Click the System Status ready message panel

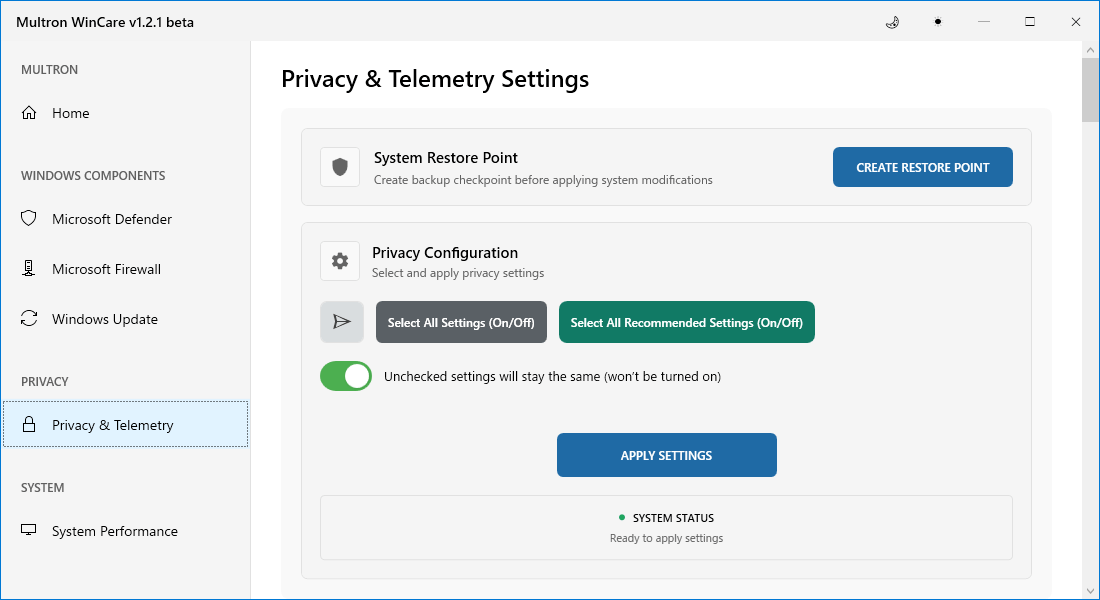[666, 528]
